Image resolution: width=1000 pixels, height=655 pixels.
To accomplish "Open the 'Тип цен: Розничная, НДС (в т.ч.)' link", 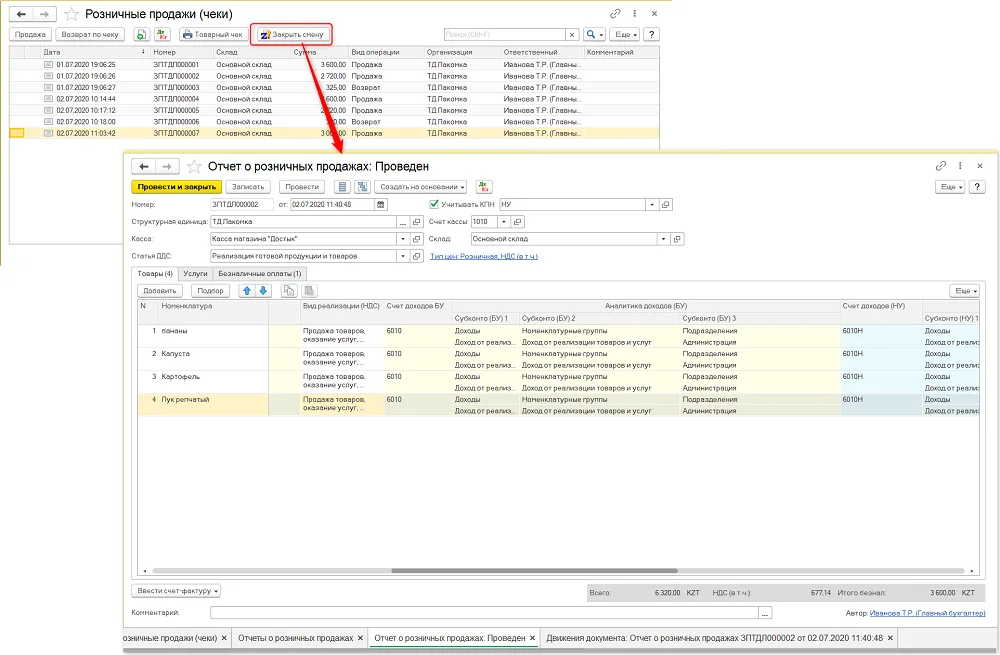I will click(484, 256).
